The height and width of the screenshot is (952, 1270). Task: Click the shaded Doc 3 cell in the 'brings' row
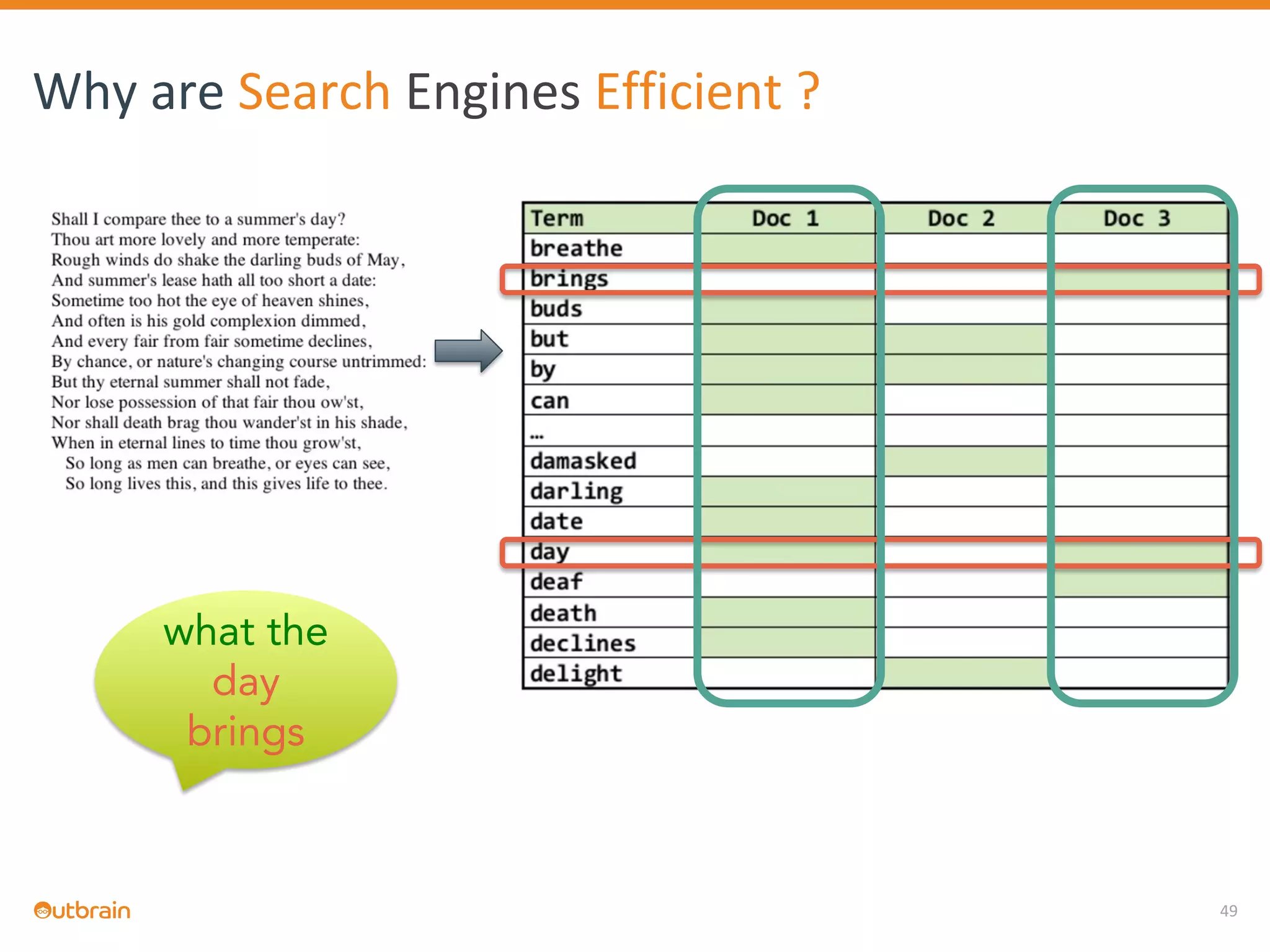(x=1140, y=279)
